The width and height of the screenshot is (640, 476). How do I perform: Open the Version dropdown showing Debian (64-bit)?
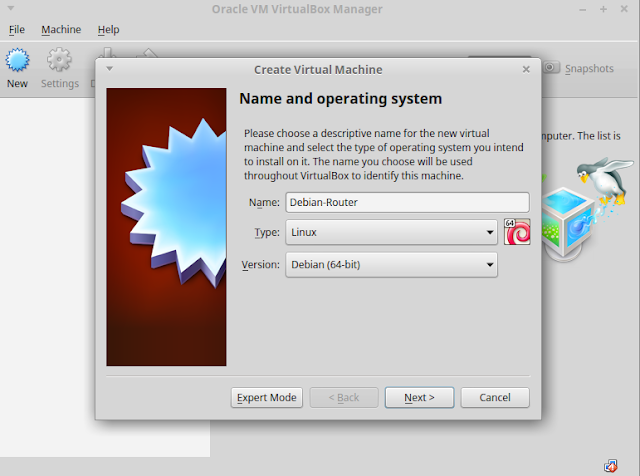click(391, 265)
